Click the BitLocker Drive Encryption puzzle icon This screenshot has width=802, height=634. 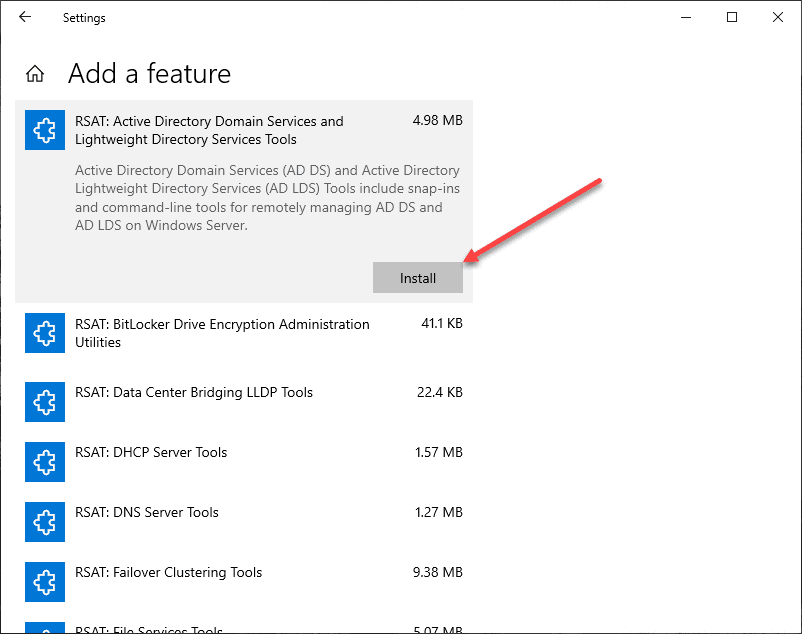click(x=44, y=333)
